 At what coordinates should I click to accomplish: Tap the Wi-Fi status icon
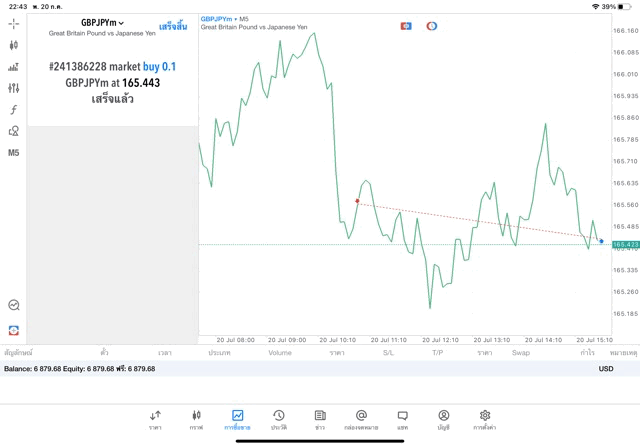(x=596, y=7)
